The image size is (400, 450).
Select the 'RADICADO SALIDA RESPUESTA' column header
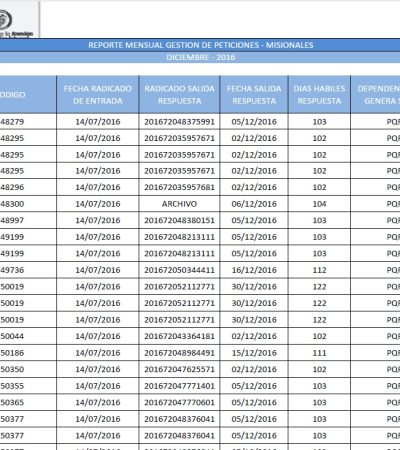tap(179, 95)
